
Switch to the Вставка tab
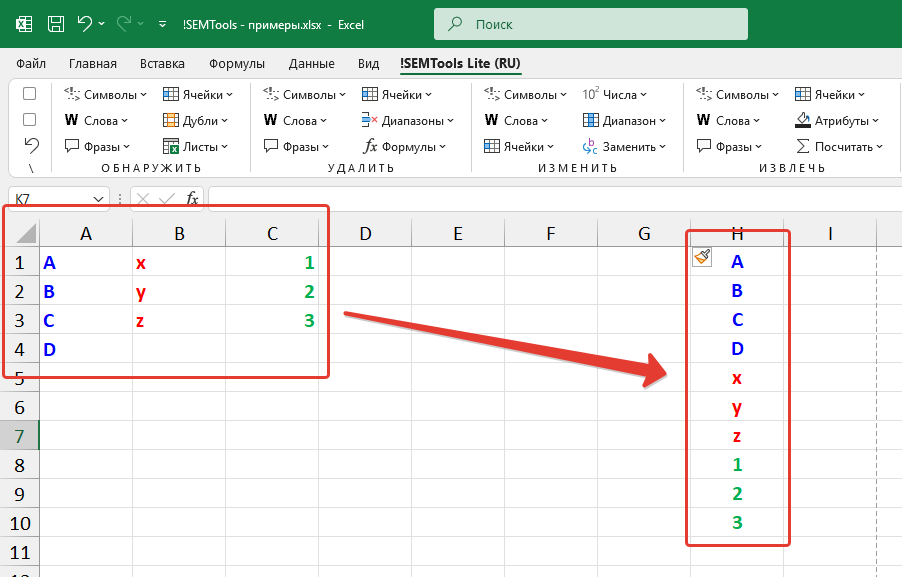pyautogui.click(x=162, y=63)
